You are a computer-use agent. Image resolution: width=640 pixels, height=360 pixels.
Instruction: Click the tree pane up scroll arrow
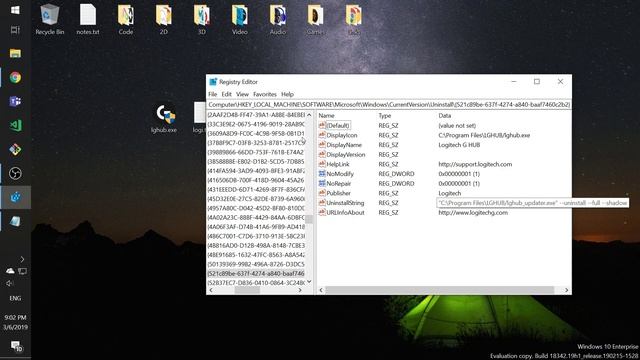(309, 115)
